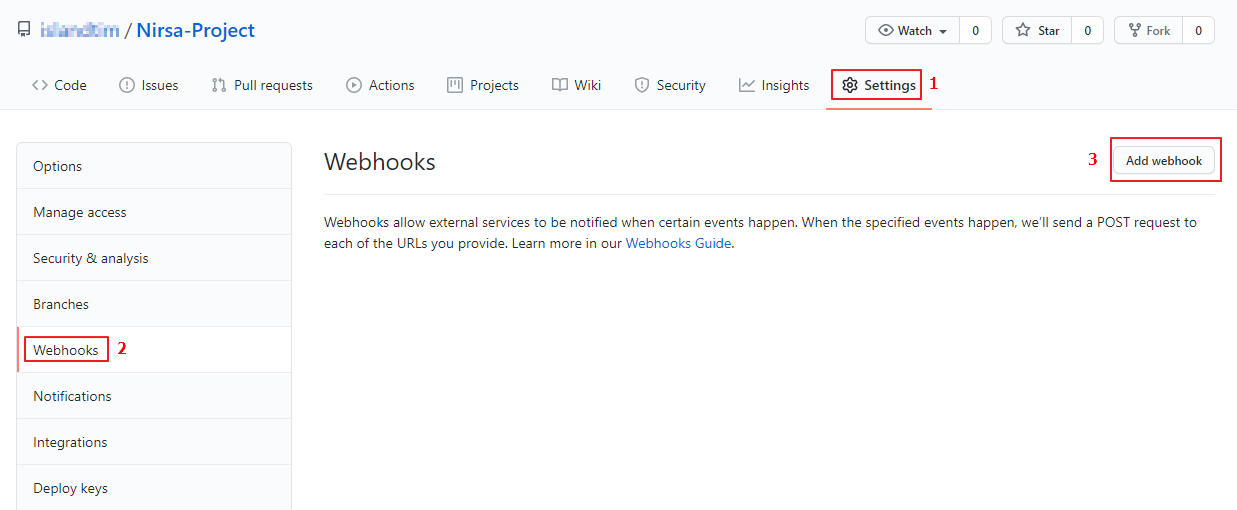The width and height of the screenshot is (1237, 510).
Task: Click the play icon on Actions tab
Action: (x=354, y=85)
